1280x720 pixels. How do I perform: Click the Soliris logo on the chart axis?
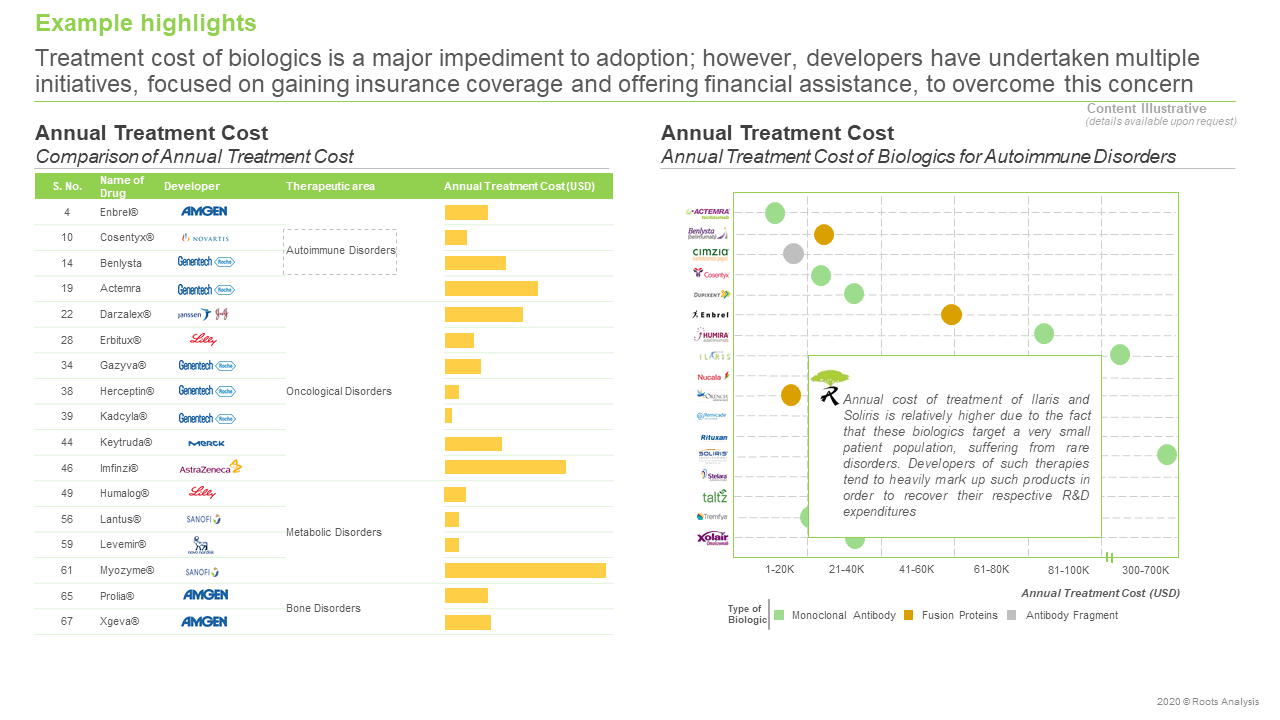pyautogui.click(x=713, y=455)
